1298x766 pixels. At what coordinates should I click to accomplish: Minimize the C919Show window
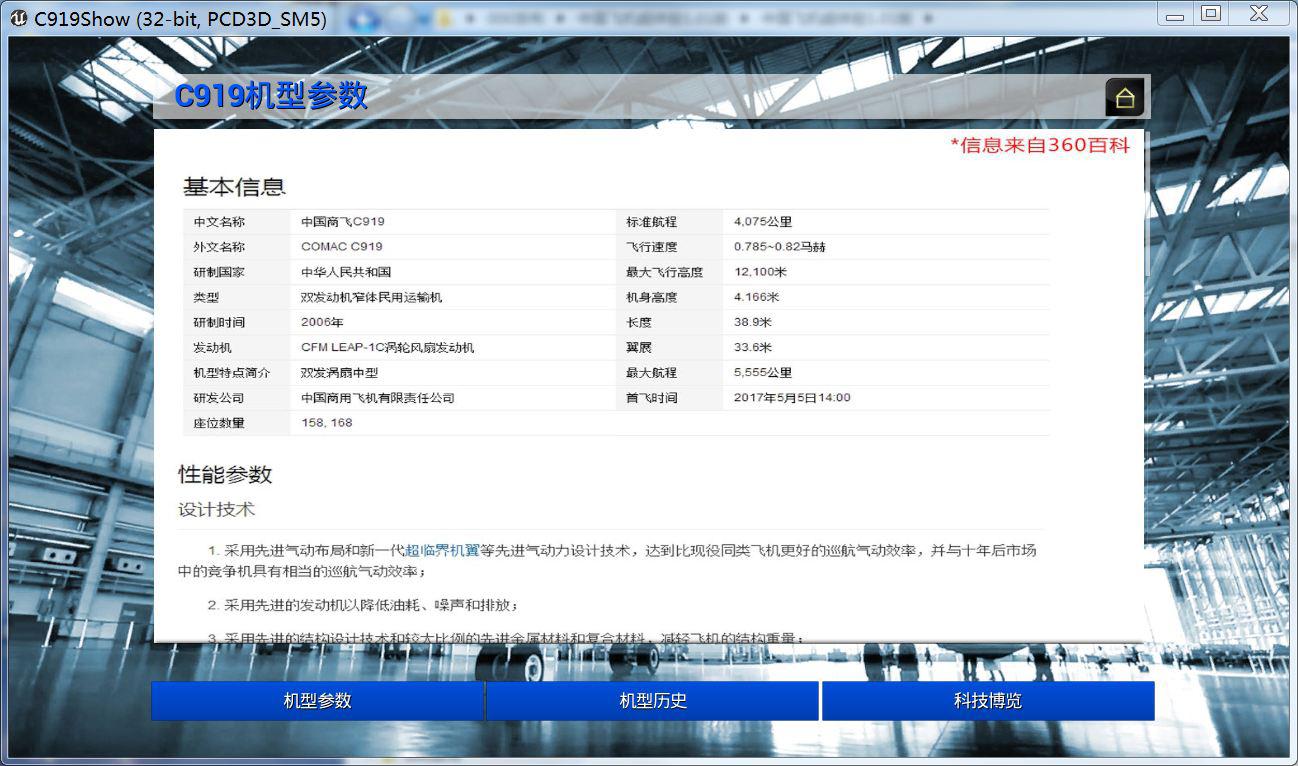(x=1175, y=15)
